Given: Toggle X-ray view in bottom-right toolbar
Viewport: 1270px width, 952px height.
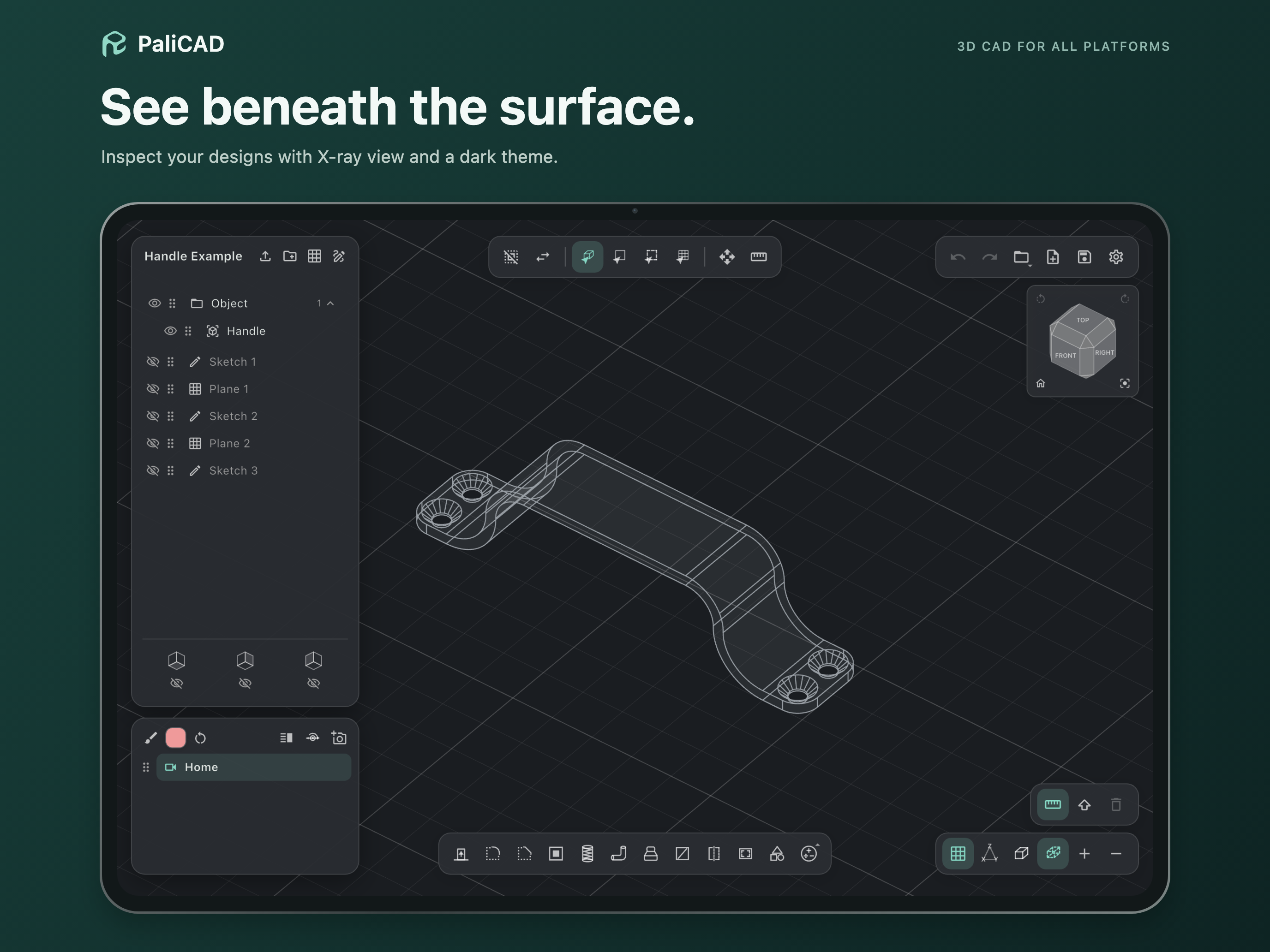Looking at the screenshot, I should pos(1052,854).
